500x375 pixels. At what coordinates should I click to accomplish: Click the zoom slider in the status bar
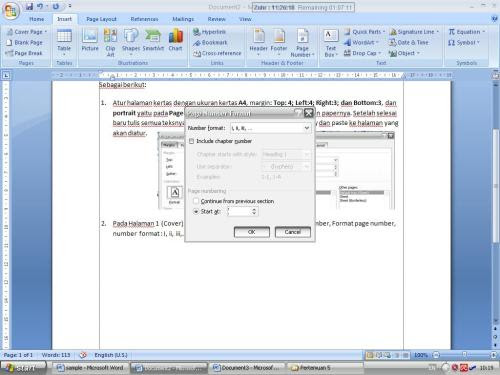(464, 355)
